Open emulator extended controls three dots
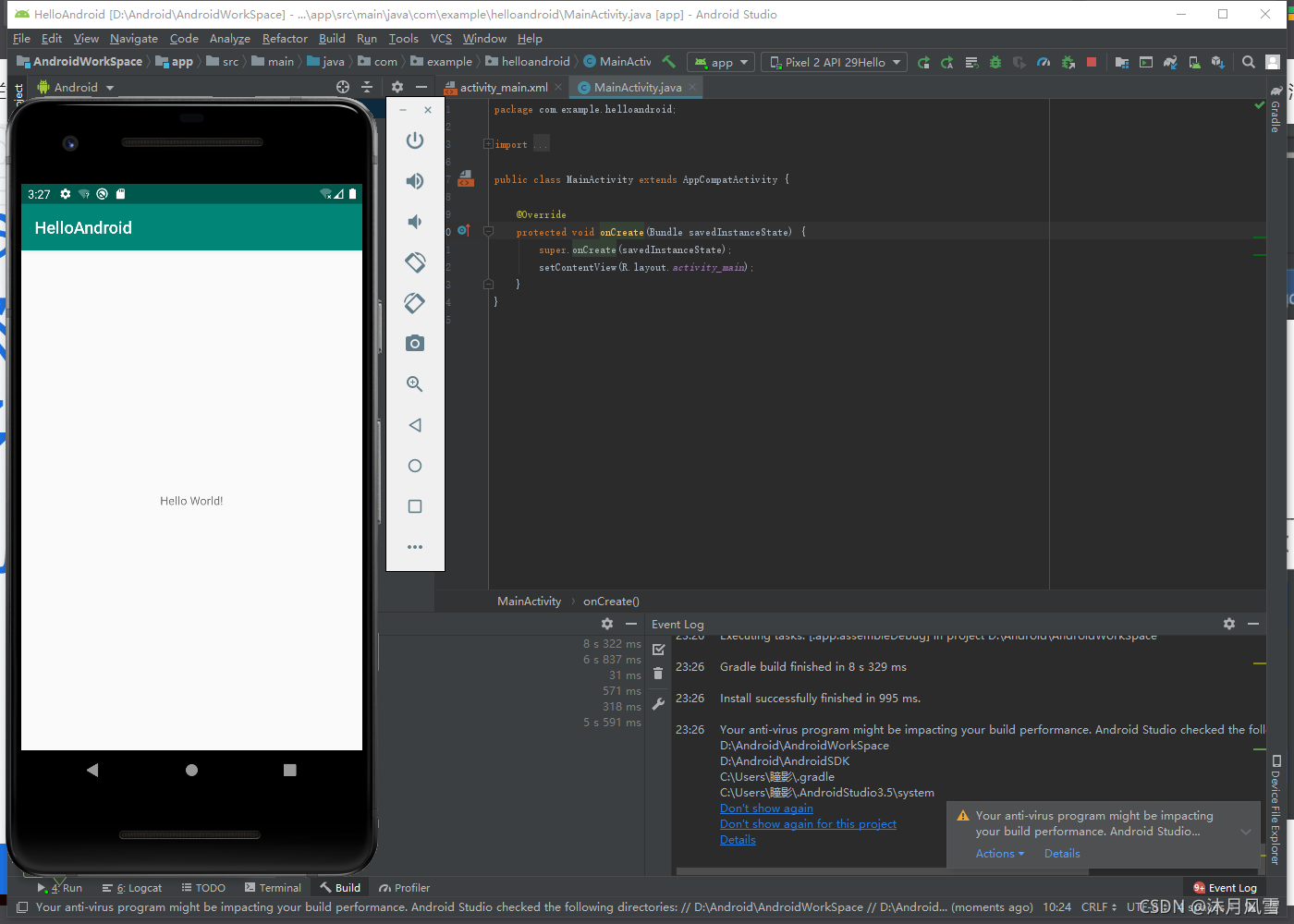 pyautogui.click(x=415, y=547)
